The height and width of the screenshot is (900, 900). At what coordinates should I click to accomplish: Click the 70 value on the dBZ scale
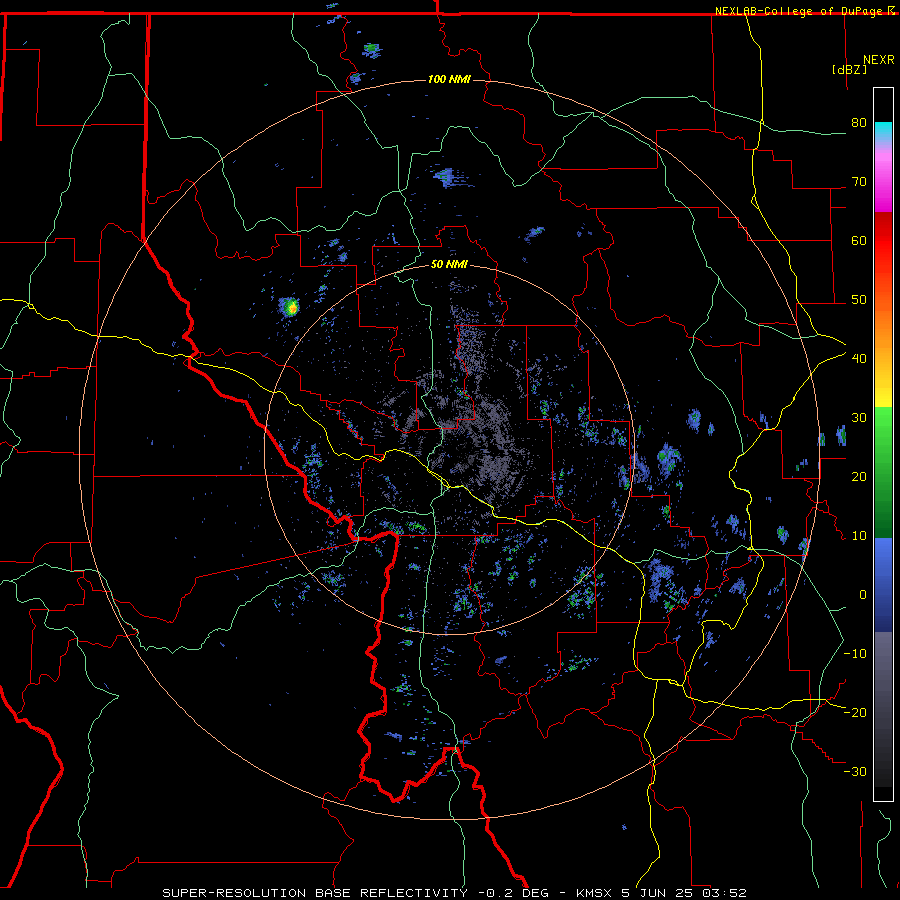(859, 182)
